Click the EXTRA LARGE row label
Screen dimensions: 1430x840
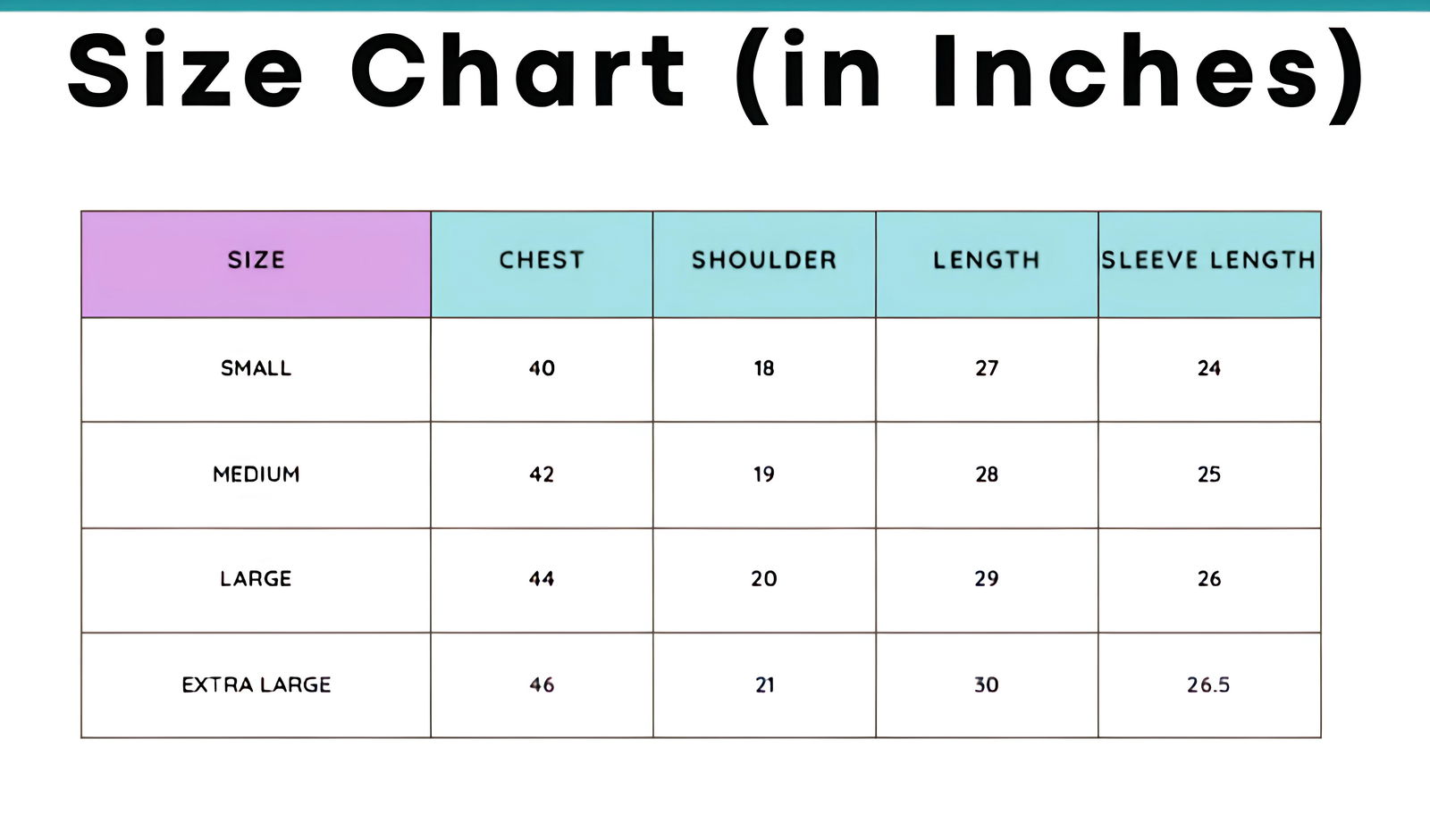257,685
